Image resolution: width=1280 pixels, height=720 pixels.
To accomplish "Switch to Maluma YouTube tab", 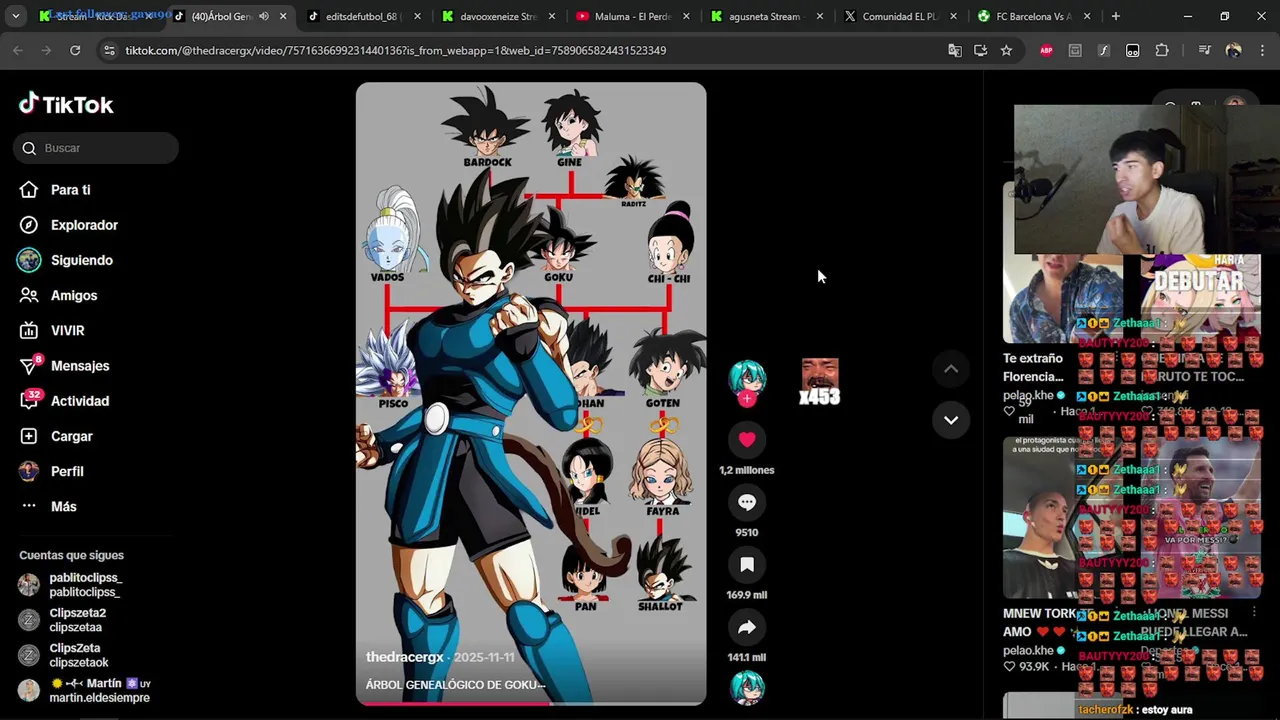I will [632, 16].
